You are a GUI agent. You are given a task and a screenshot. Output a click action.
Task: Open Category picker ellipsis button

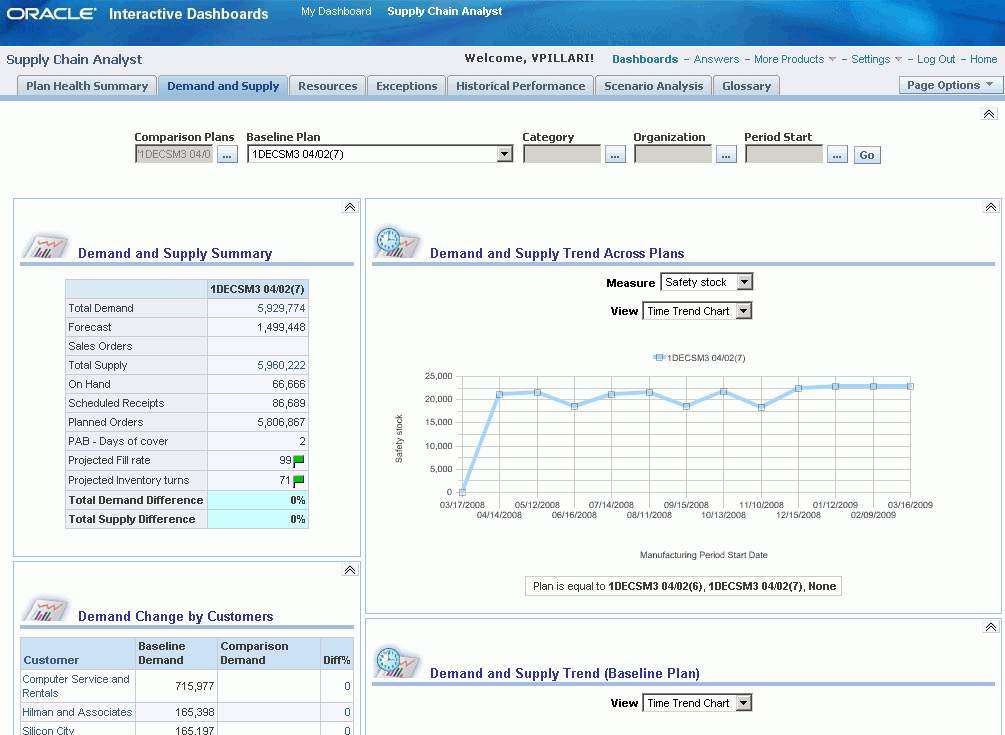pos(615,154)
